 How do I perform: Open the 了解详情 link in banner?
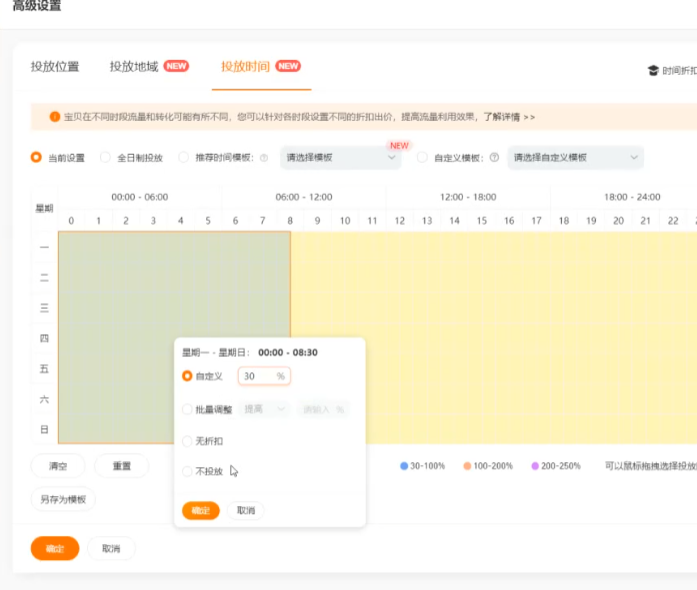pyautogui.click(x=509, y=117)
